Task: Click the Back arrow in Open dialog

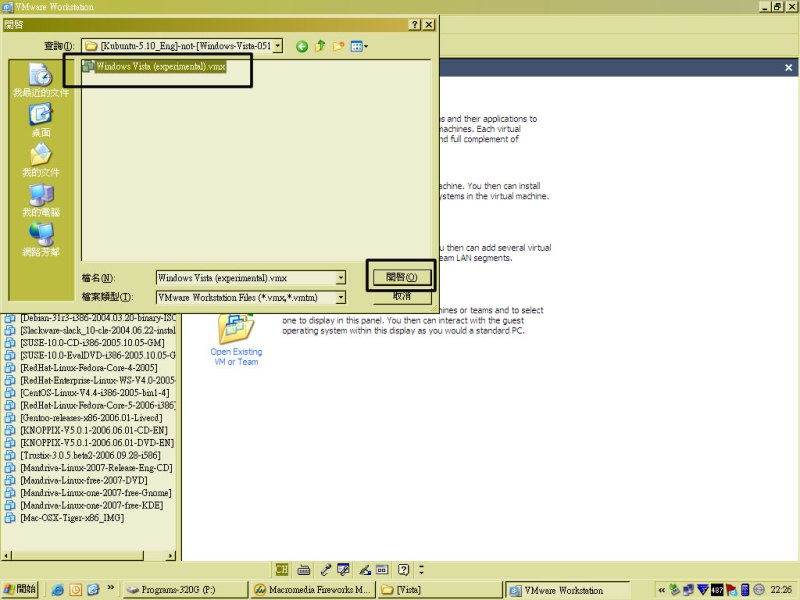Action: [302, 46]
